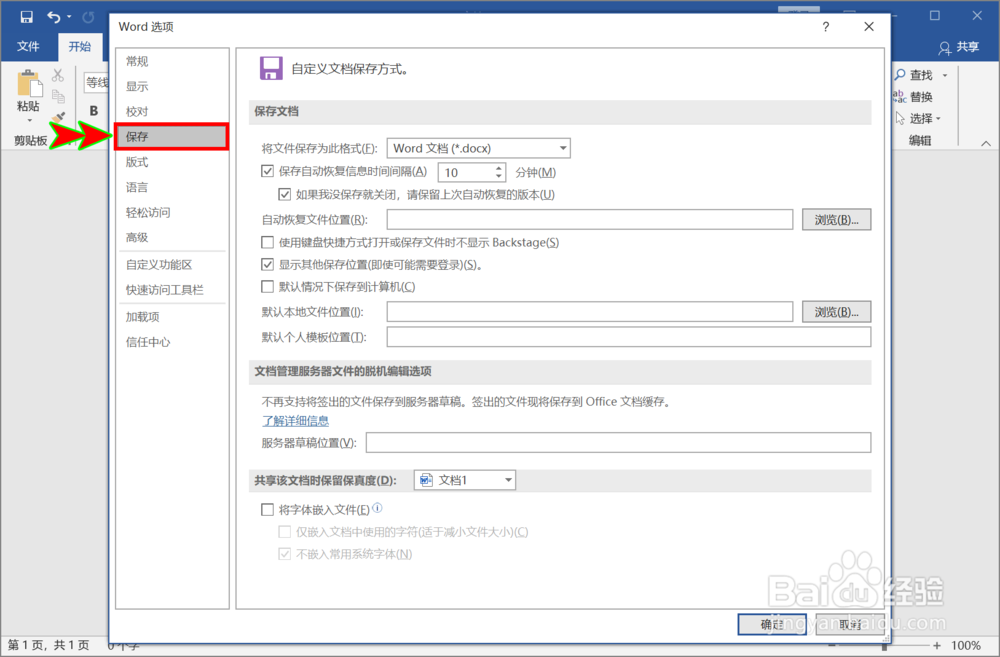The height and width of the screenshot is (657, 1000).
Task: Open the Select dropdown arrow in ribbon
Action: coord(938,119)
